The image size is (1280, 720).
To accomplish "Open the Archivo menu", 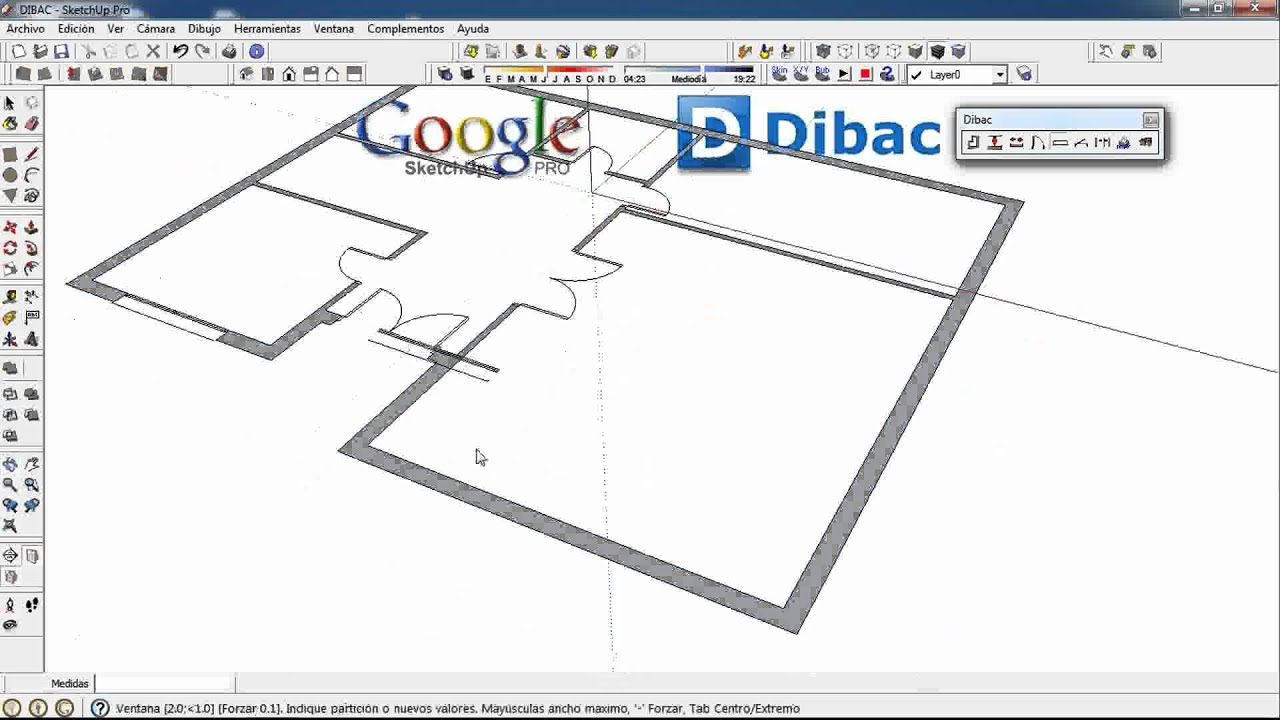I will tap(26, 29).
